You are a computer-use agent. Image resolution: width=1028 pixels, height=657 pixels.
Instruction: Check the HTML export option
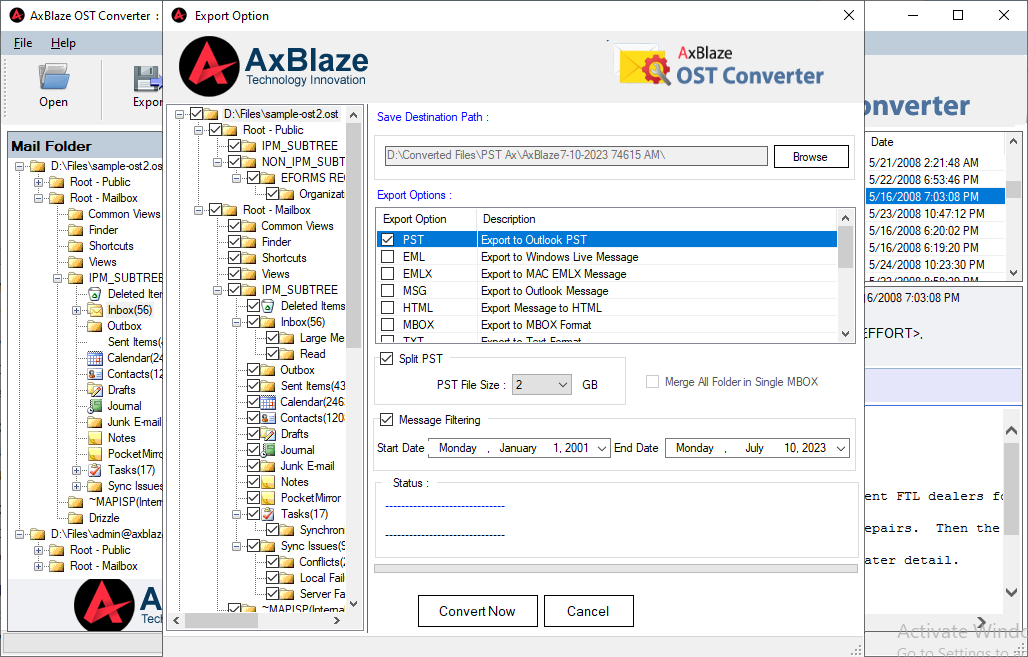click(x=387, y=308)
